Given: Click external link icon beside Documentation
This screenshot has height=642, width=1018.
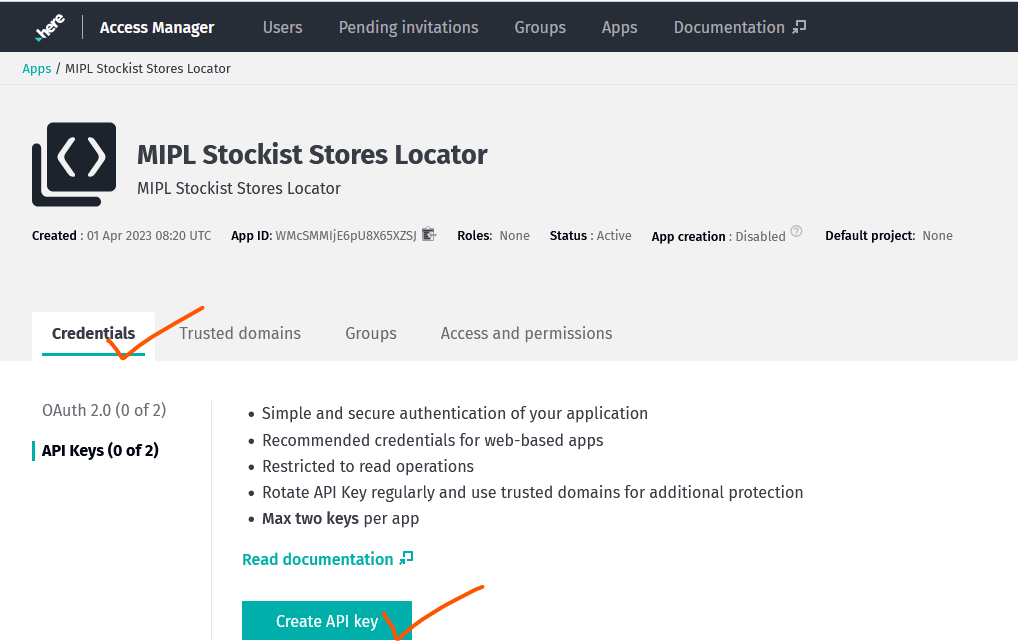Looking at the screenshot, I should (x=799, y=27).
